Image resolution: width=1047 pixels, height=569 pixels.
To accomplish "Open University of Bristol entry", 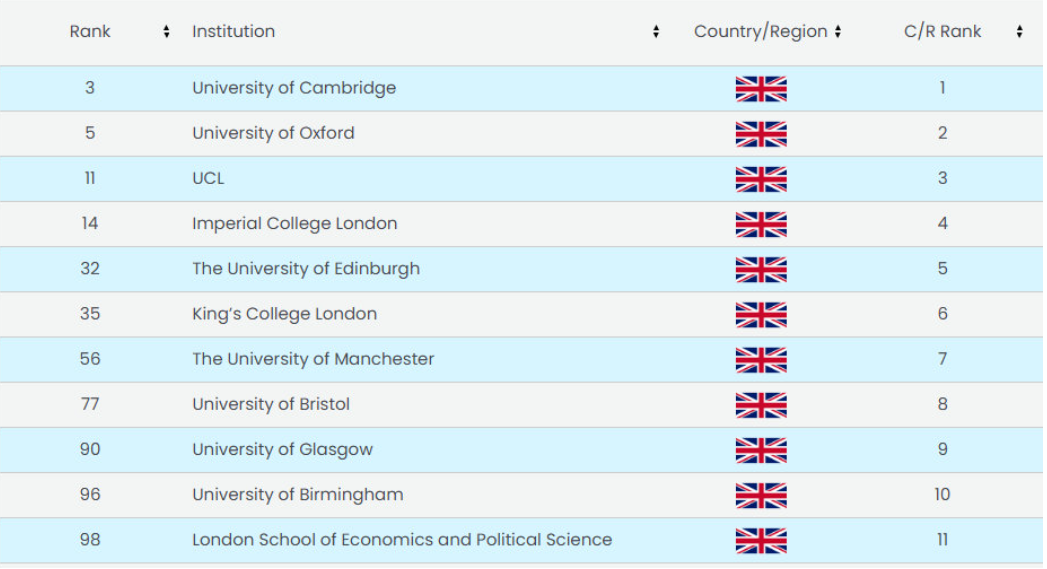I will click(x=270, y=404).
